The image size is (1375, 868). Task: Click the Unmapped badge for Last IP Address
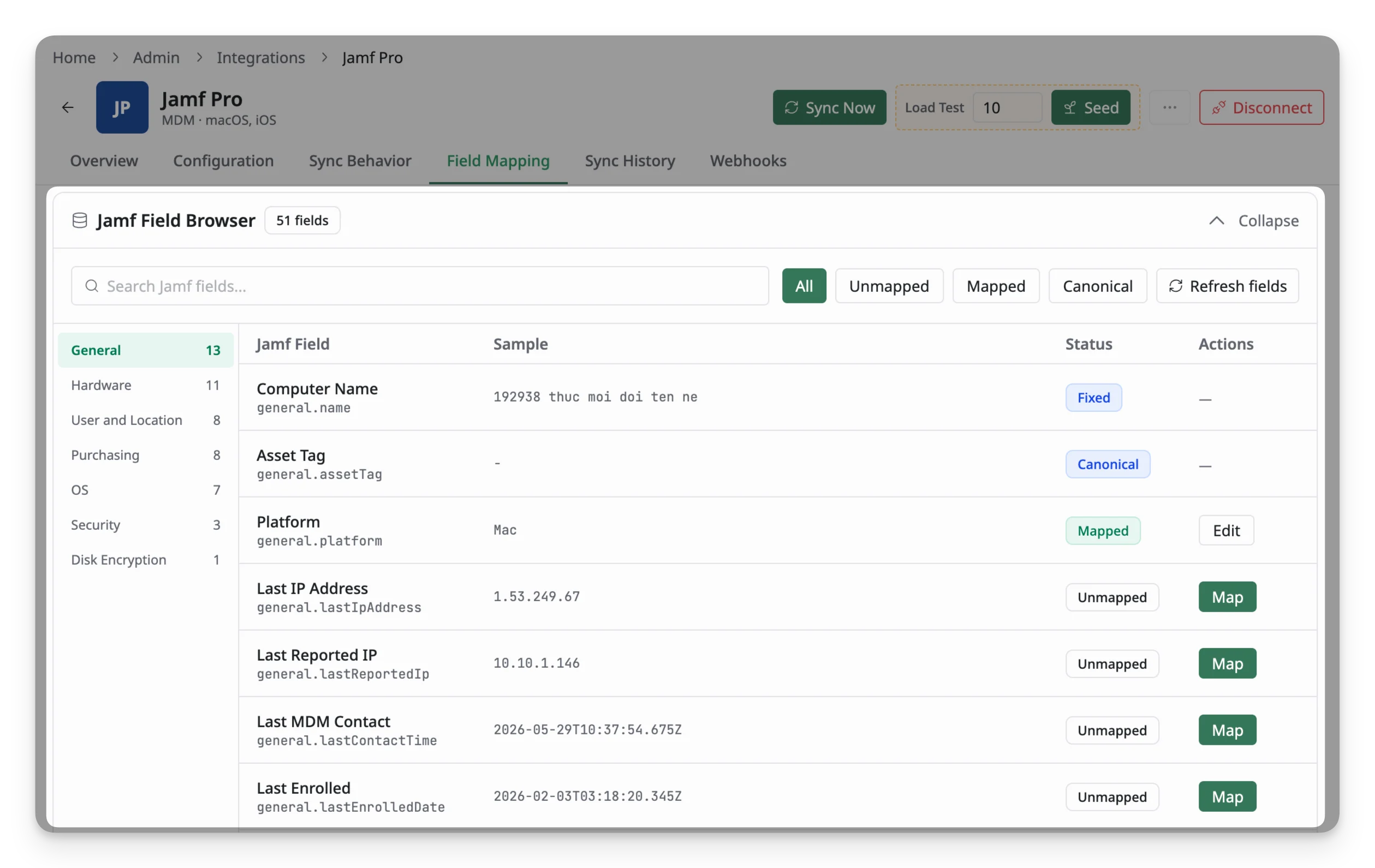click(x=1112, y=597)
